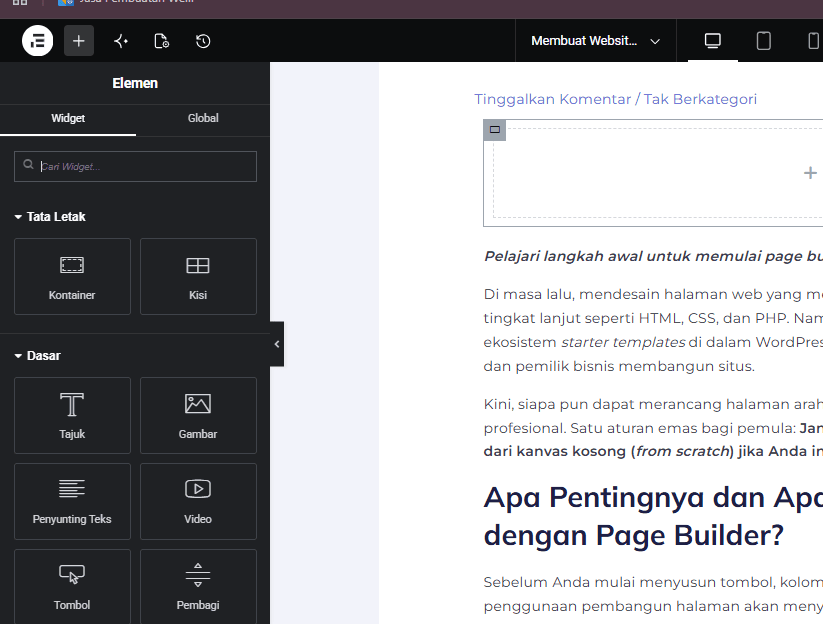This screenshot has height=624, width=823.
Task: Select the Global tab
Action: point(203,118)
